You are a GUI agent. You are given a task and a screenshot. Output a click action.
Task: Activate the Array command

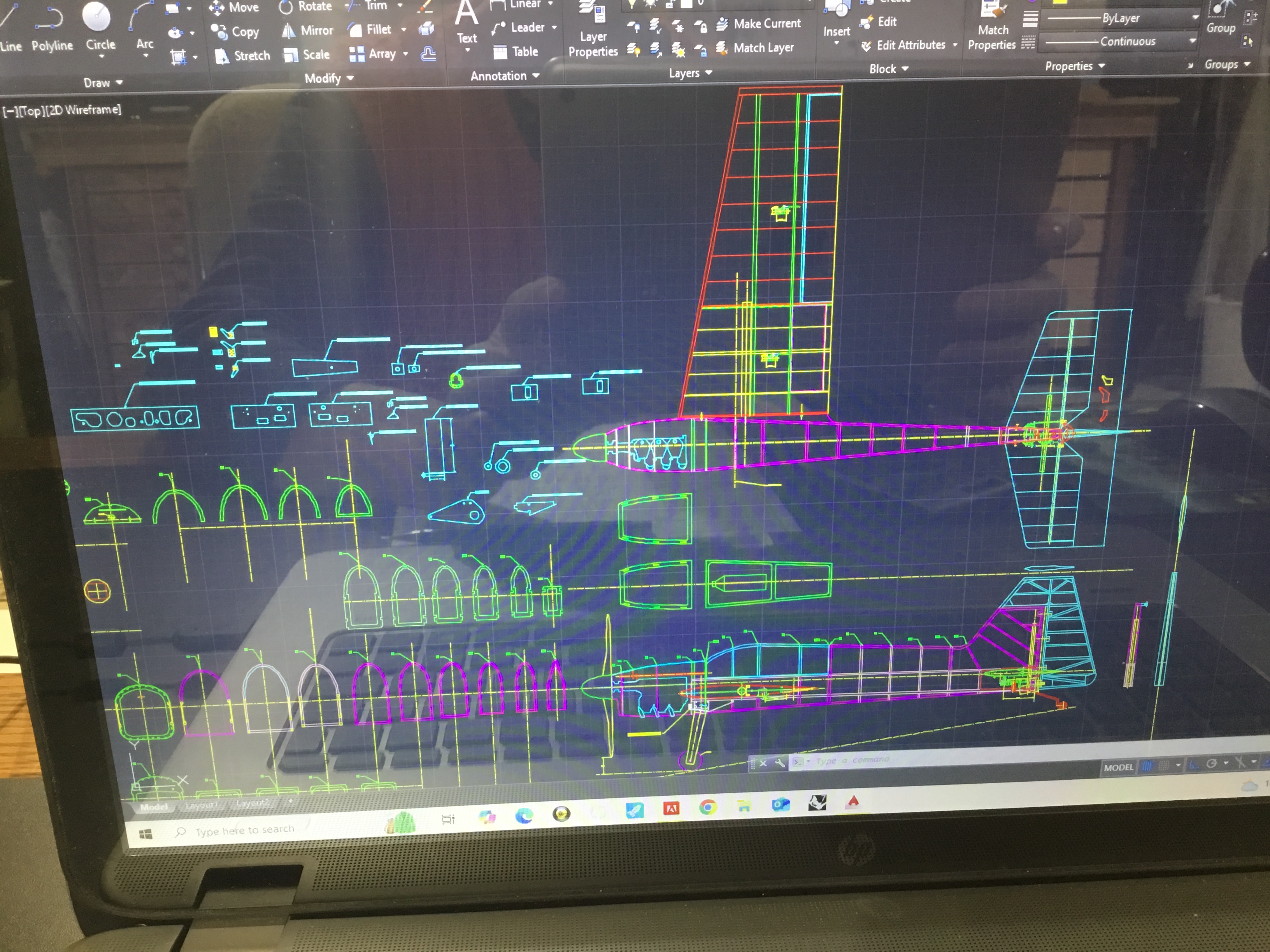[373, 54]
